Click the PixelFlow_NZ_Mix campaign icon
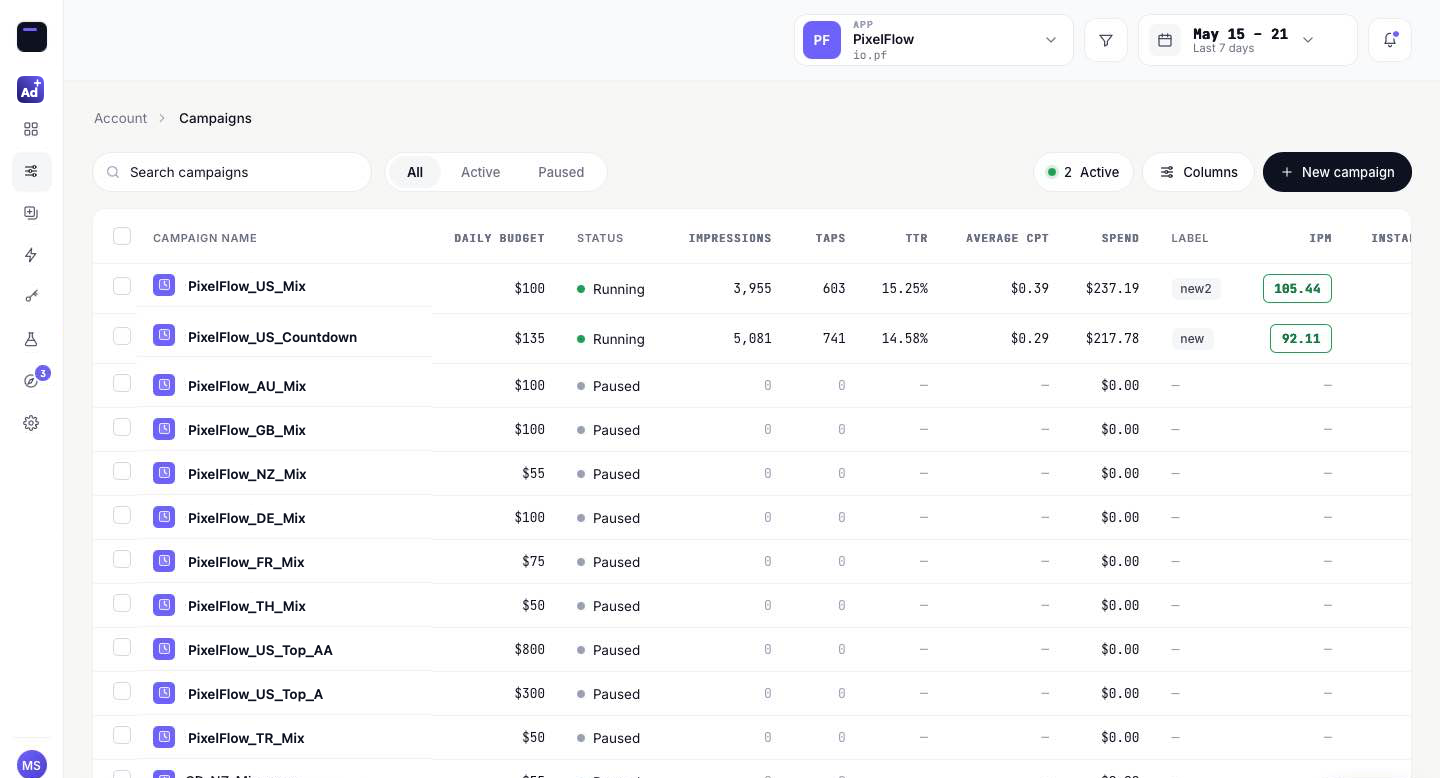 [164, 473]
